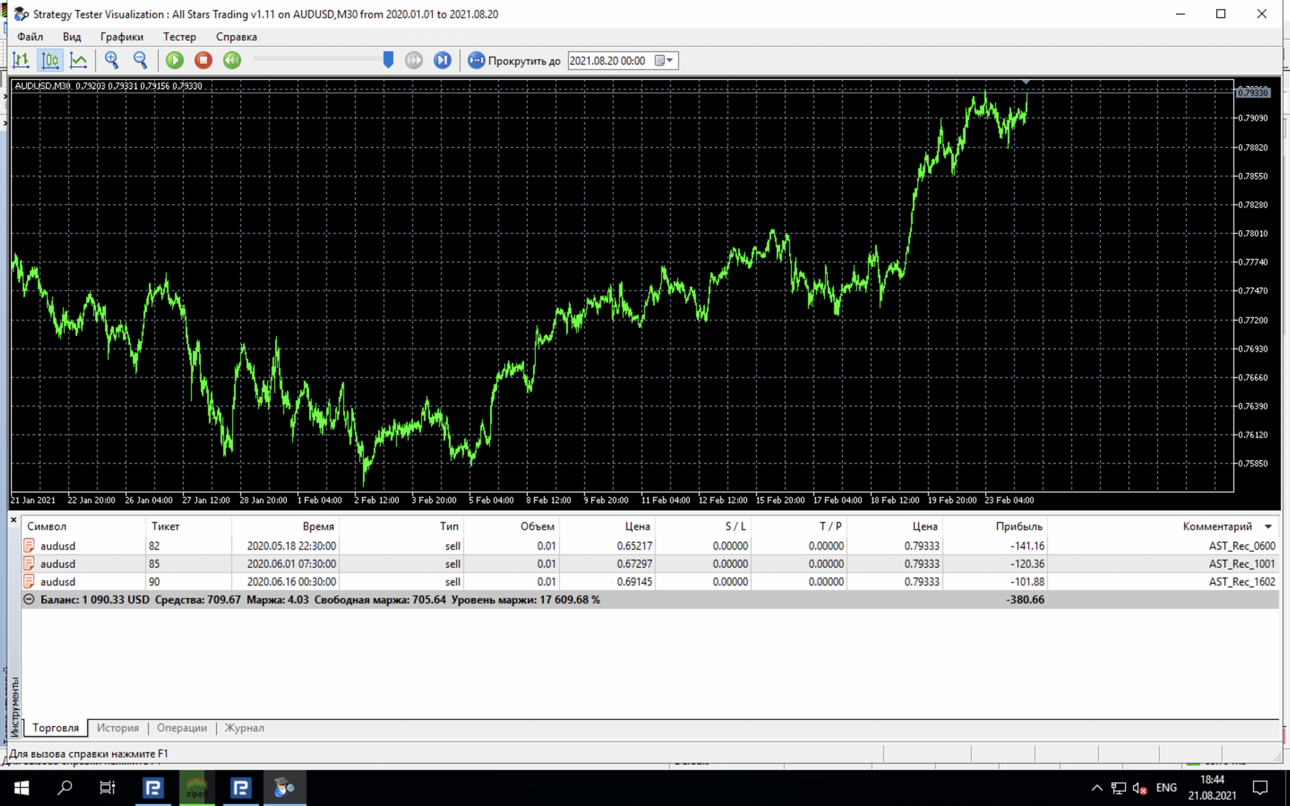
Task: Collapse the balance summary row toggle
Action: coord(29,600)
